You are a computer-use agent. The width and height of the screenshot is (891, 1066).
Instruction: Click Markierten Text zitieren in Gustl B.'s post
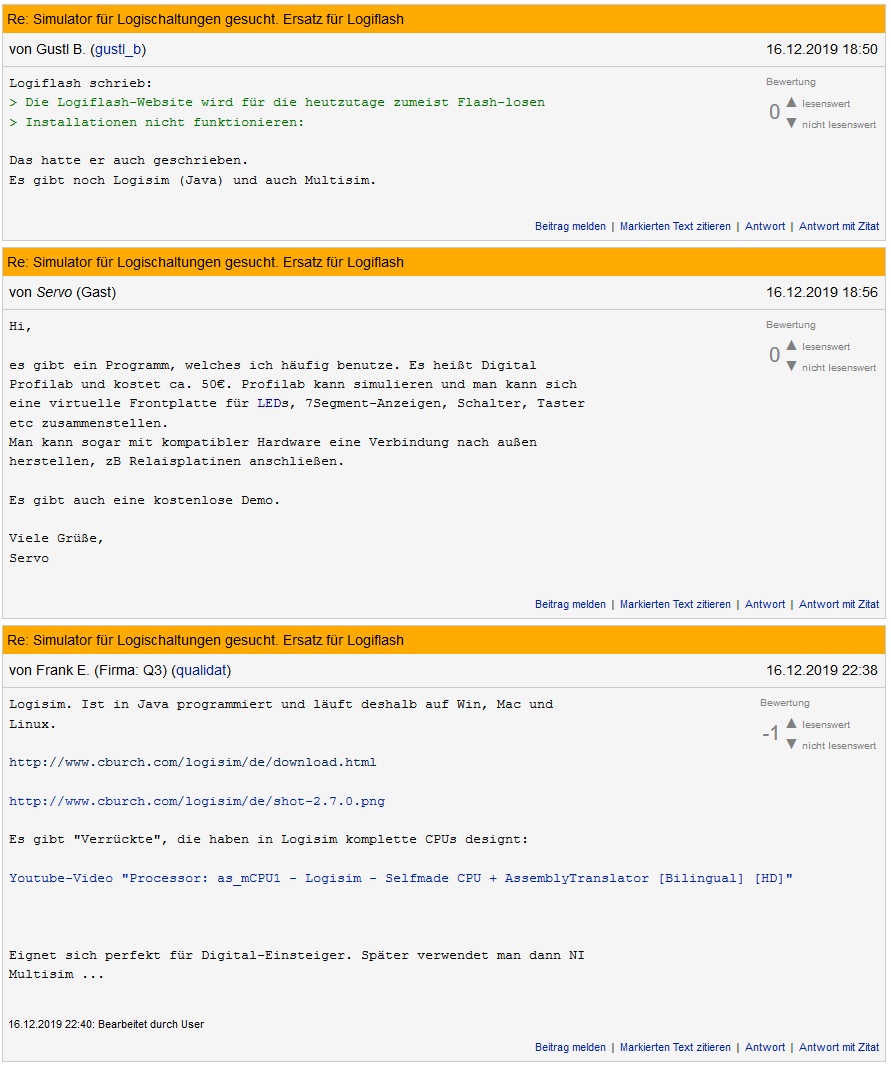(675, 226)
